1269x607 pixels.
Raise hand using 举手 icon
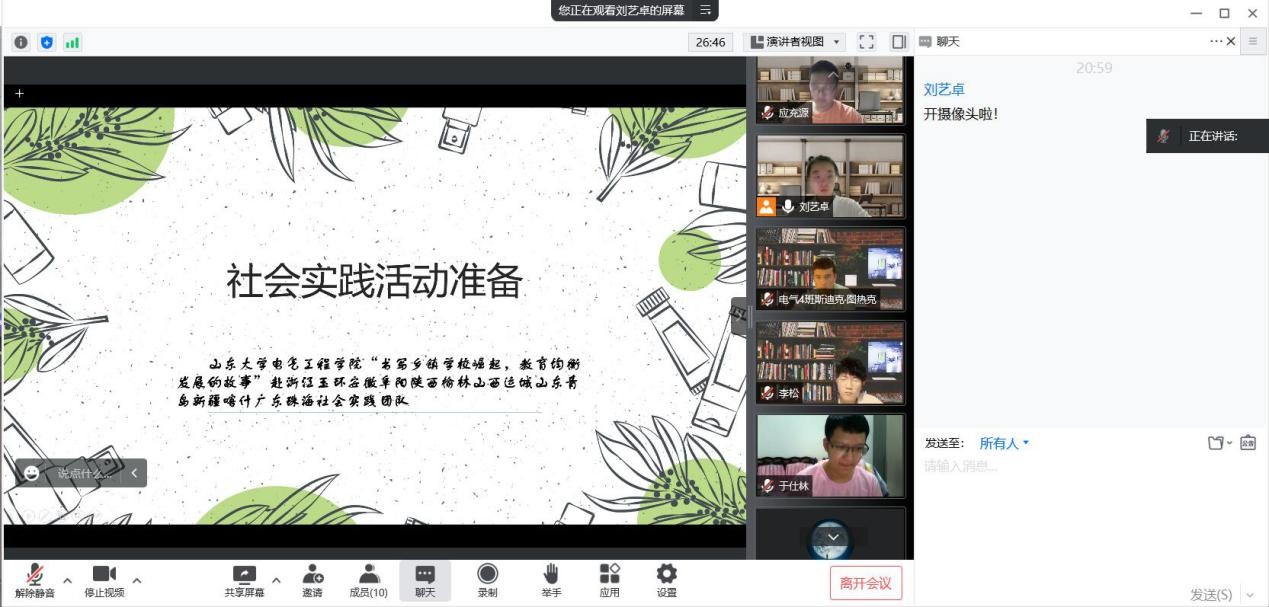(550, 580)
